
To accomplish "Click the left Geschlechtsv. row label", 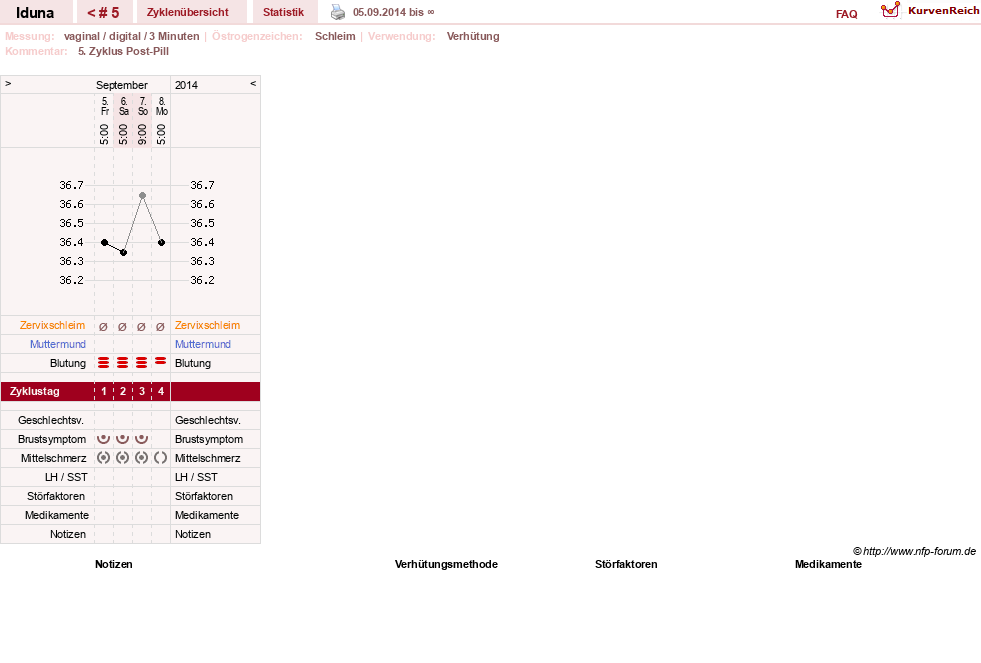I will click(x=51, y=420).
